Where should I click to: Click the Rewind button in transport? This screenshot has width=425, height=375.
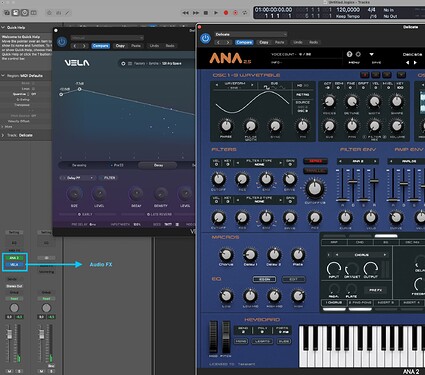click(185, 13)
